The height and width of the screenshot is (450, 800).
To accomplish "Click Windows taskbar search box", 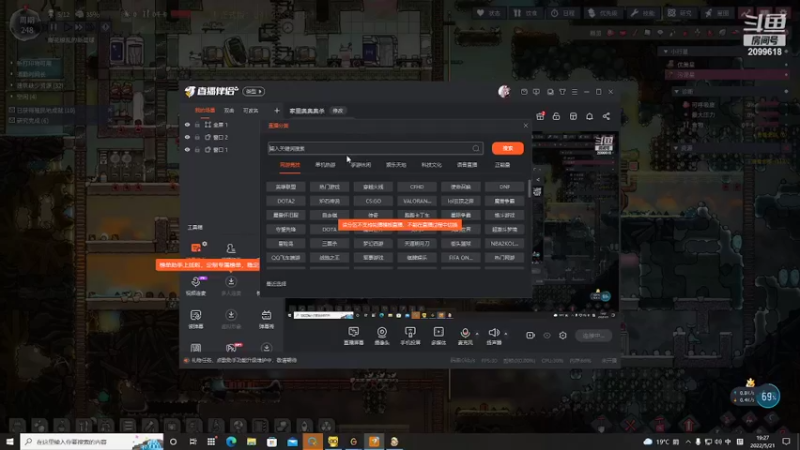I will 92,441.
